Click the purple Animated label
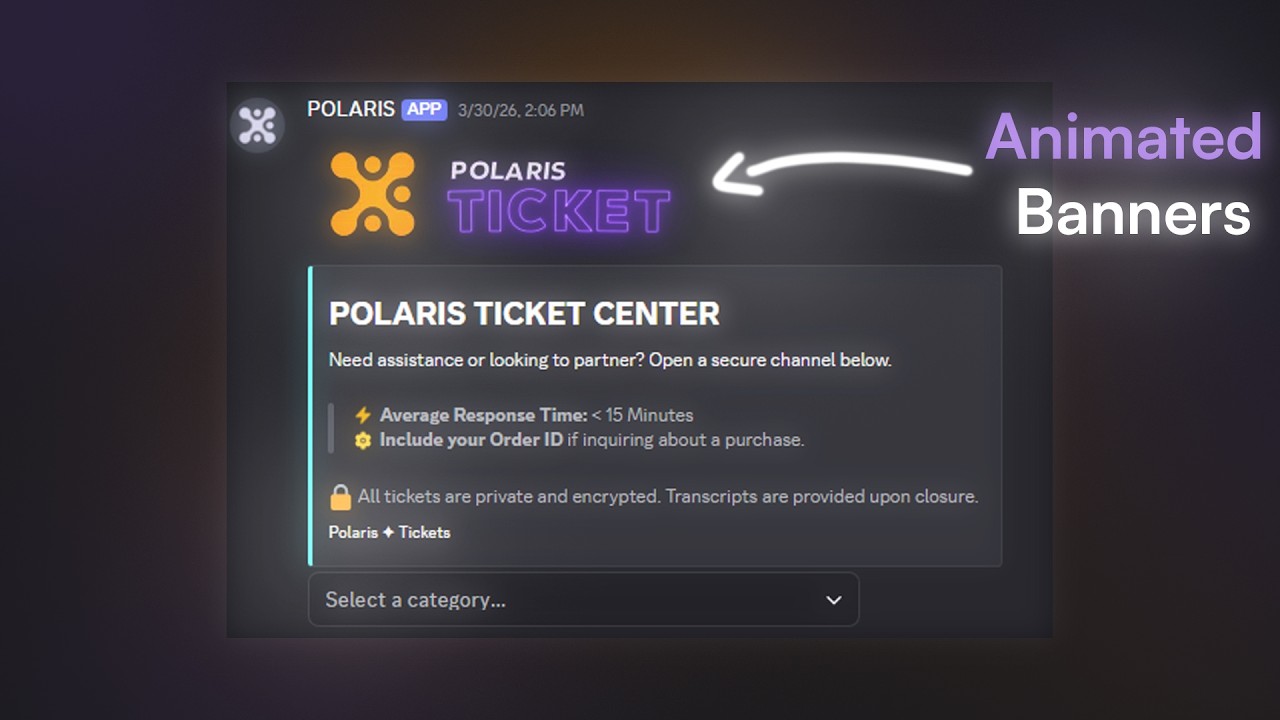Viewport: 1280px width, 720px height. tap(1123, 137)
